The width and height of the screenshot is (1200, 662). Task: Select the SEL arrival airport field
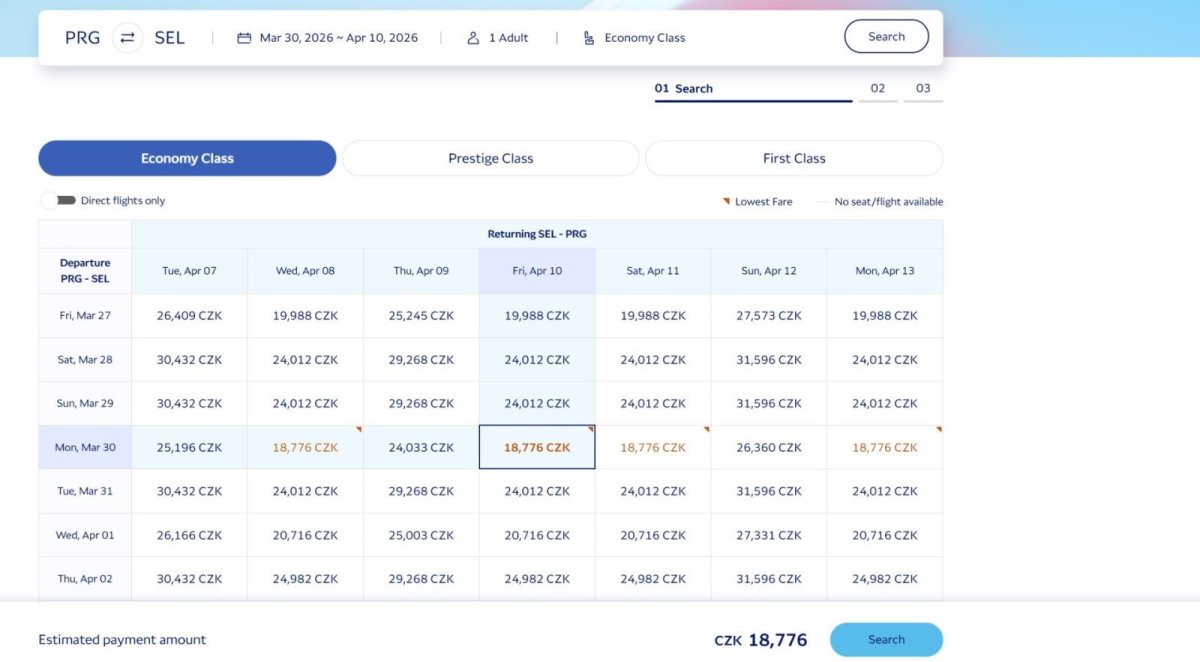click(x=169, y=38)
